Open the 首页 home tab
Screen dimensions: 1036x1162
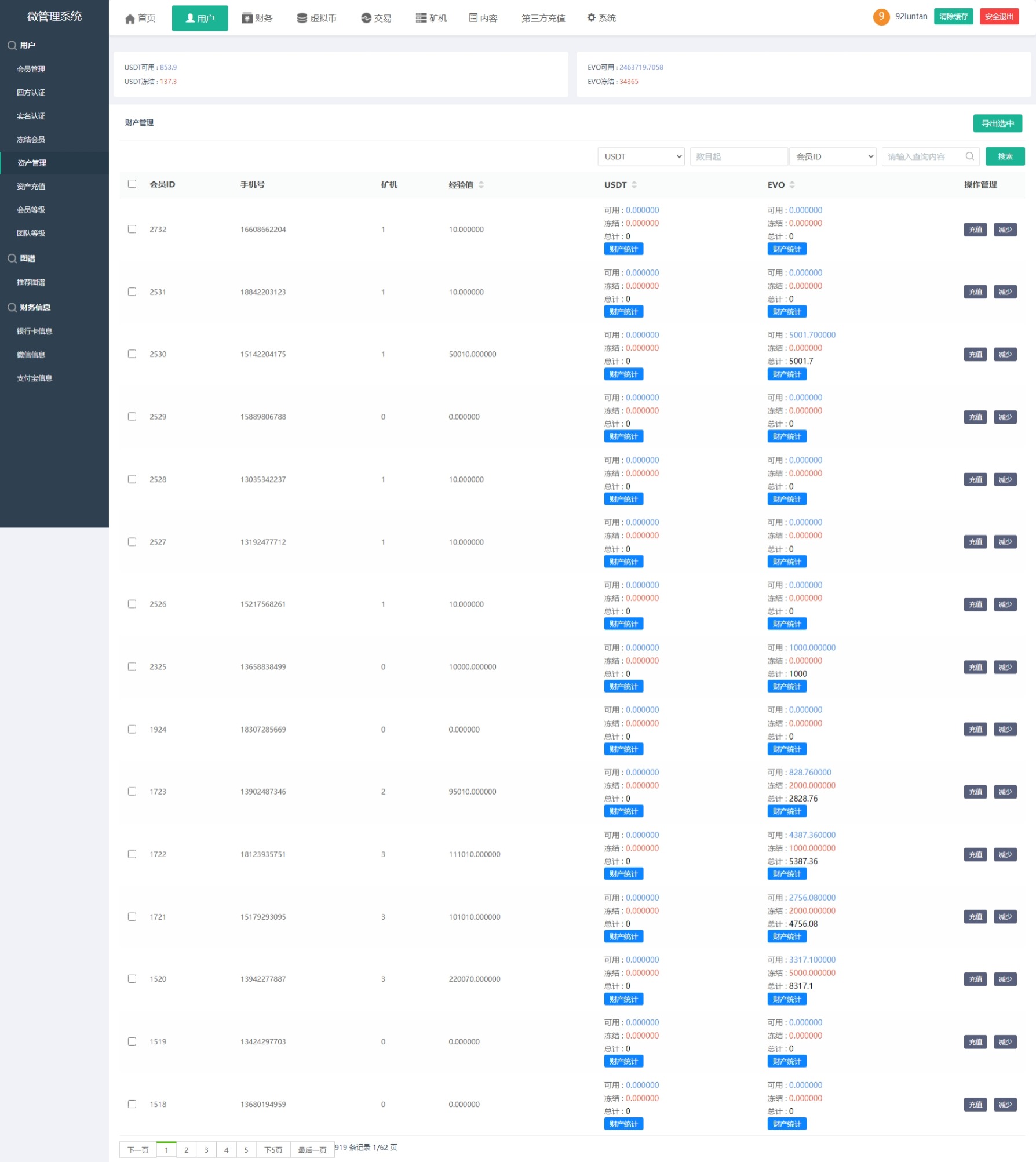point(140,18)
